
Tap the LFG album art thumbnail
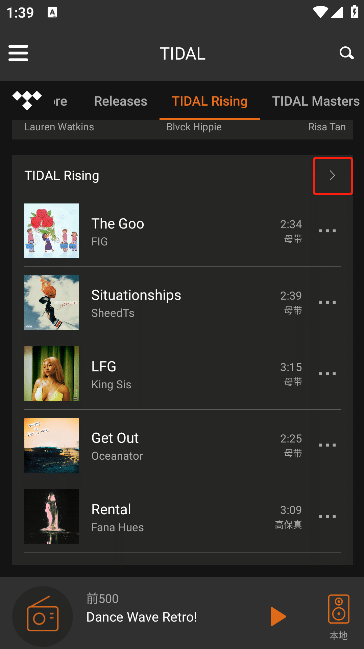tap(51, 373)
